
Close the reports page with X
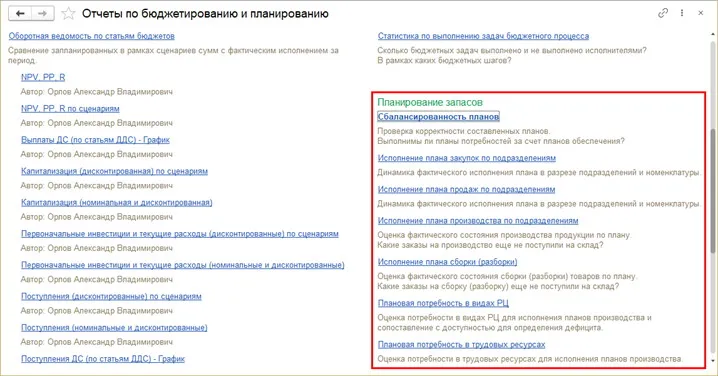(701, 13)
